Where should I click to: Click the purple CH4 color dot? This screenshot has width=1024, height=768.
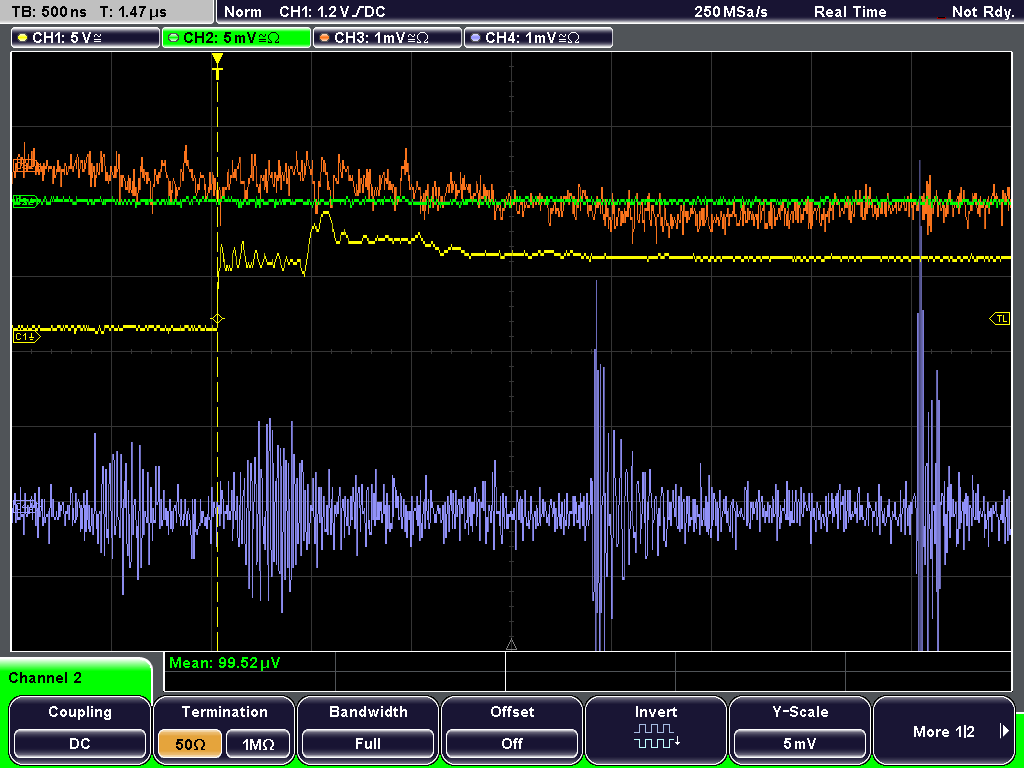(475, 38)
